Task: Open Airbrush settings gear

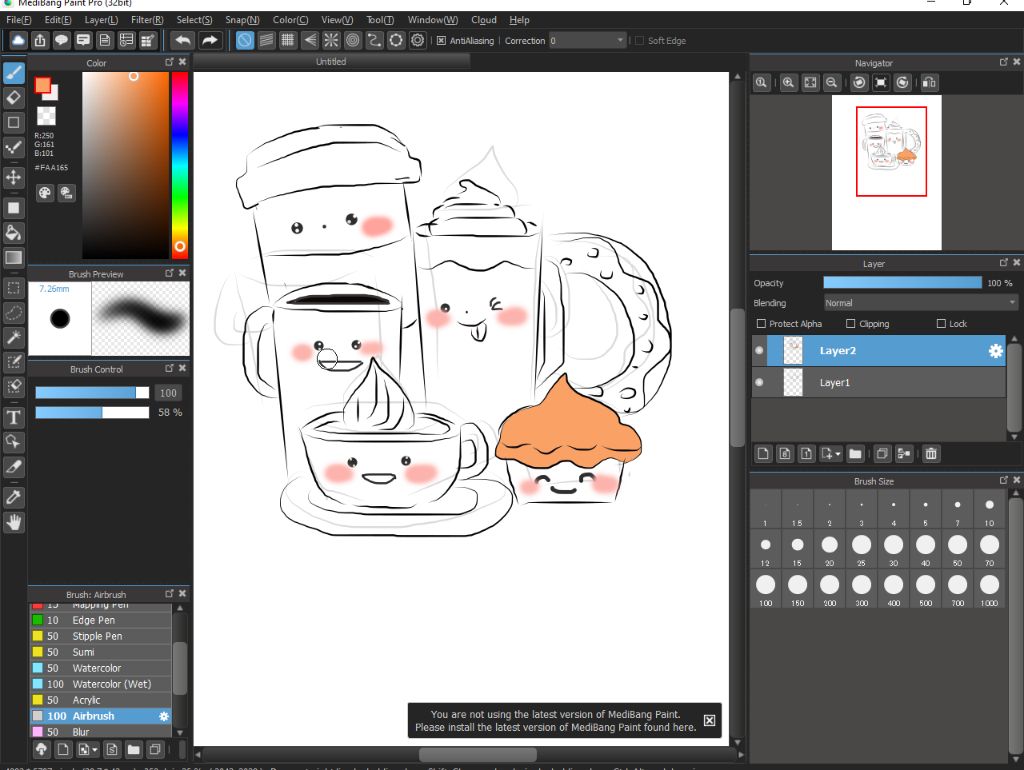Action: click(164, 716)
